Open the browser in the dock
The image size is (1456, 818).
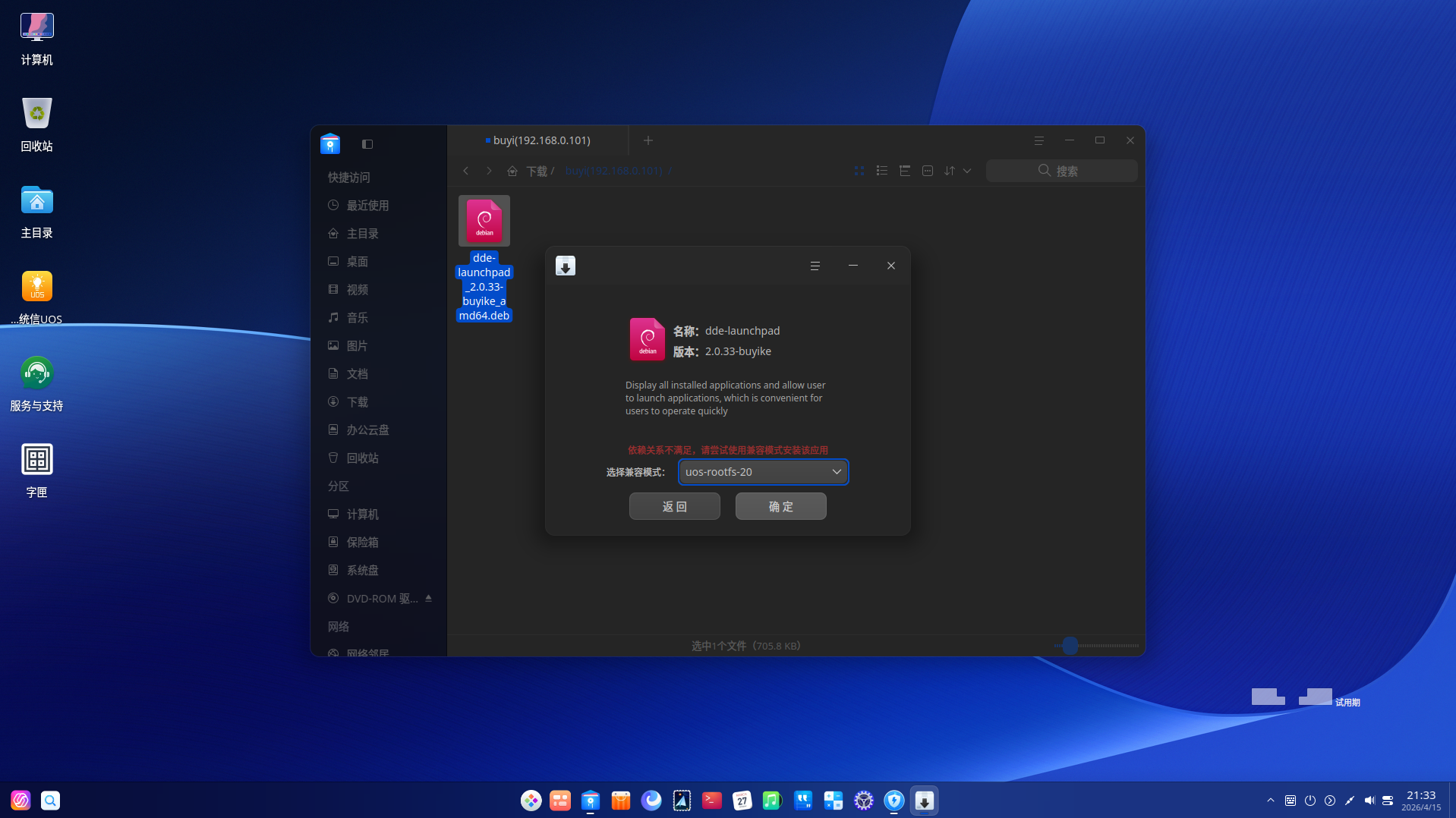[651, 801]
